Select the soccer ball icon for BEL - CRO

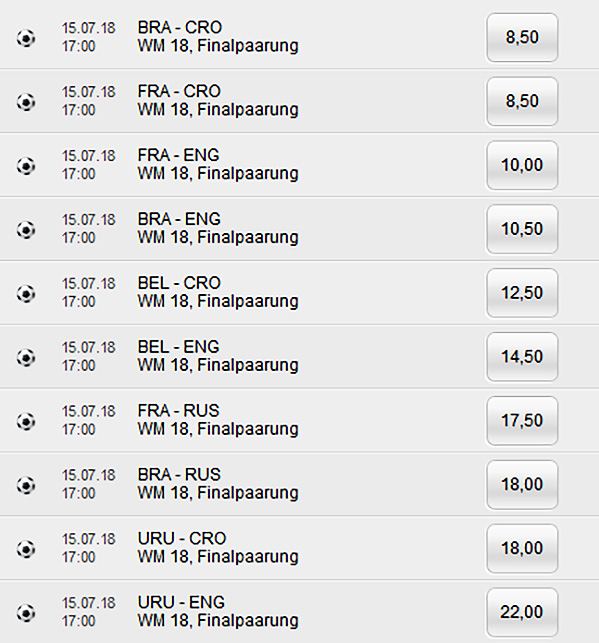pos(26,294)
